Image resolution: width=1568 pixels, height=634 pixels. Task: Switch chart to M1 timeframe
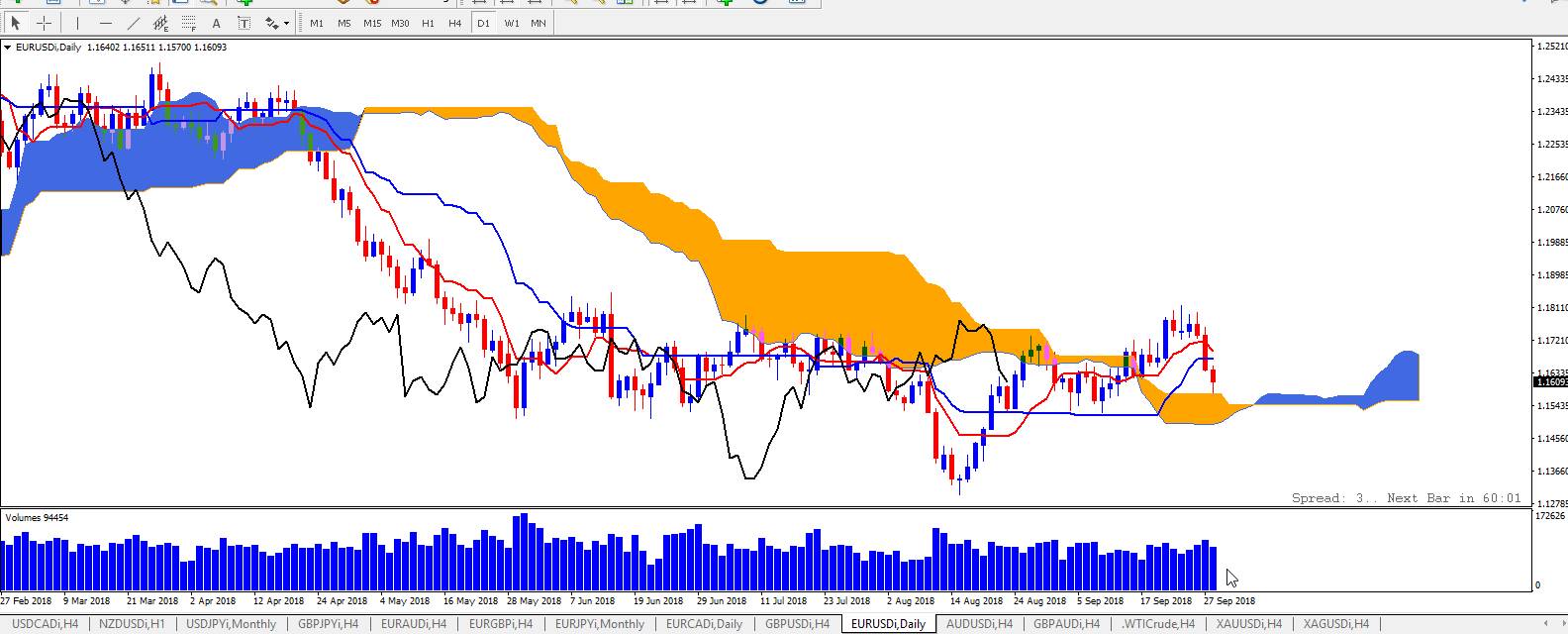pyautogui.click(x=317, y=23)
